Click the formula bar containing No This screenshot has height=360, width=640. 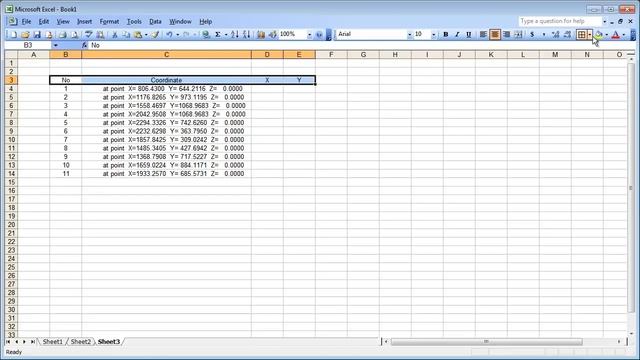pos(359,45)
